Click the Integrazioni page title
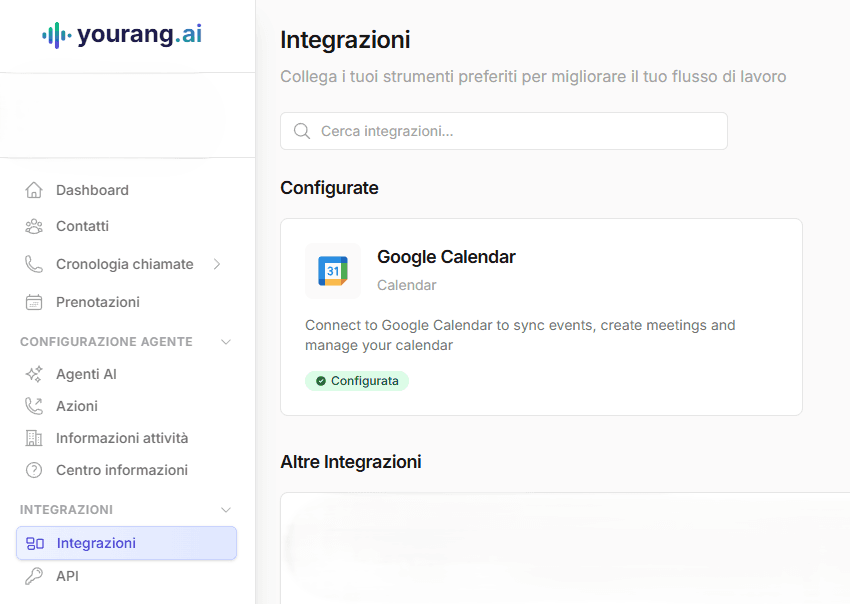 tap(345, 40)
